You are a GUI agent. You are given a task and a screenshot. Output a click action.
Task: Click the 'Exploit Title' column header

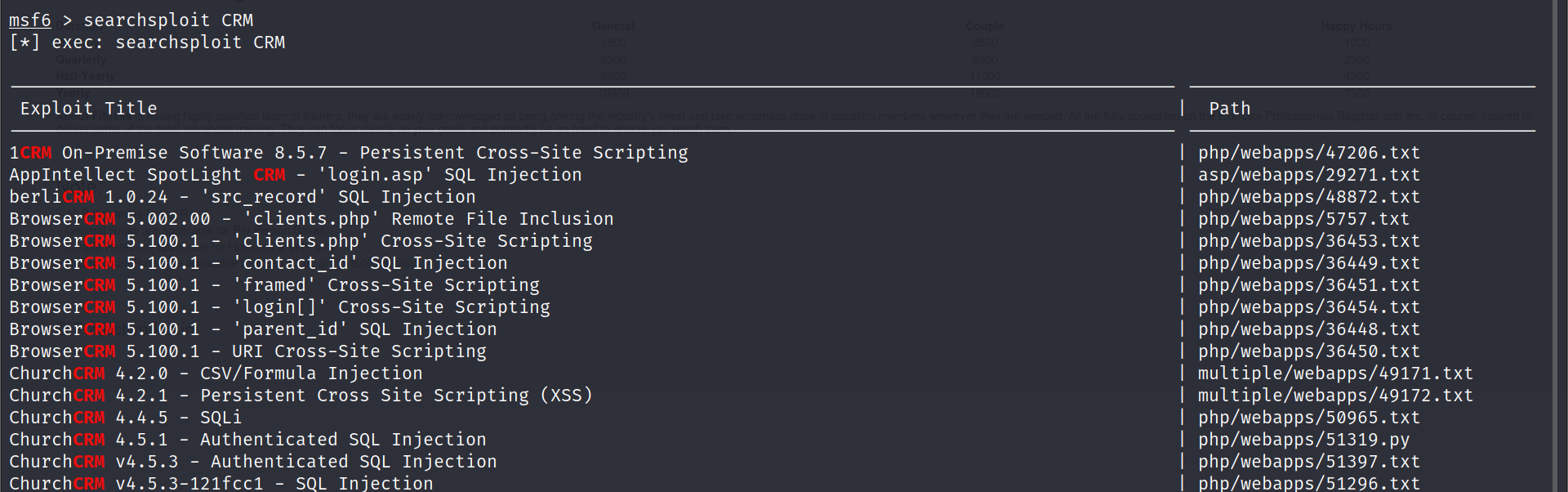pos(88,109)
